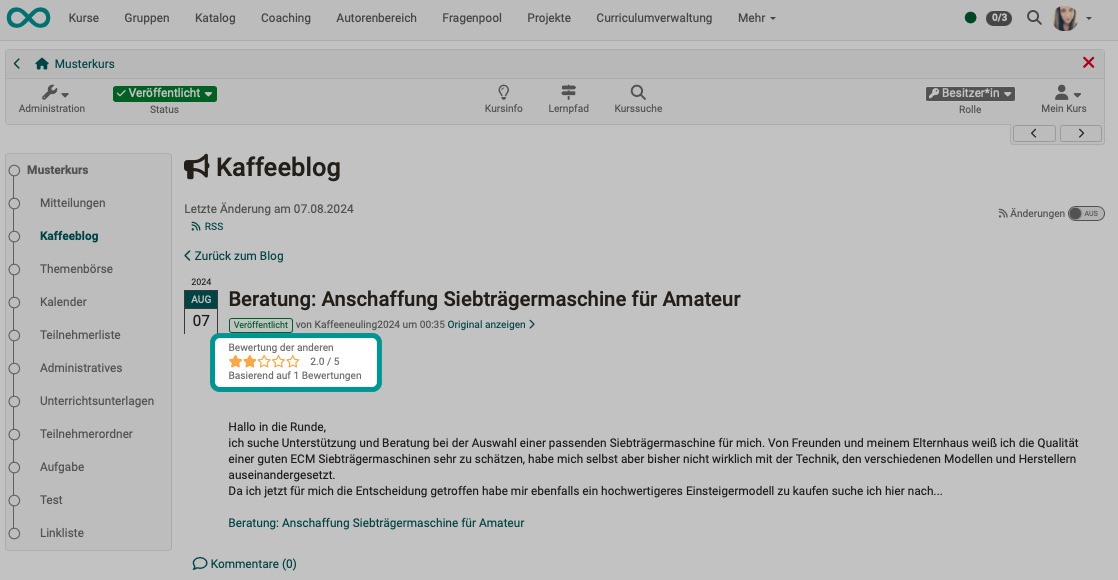Subscribe to the blog via the RSS icon

195,226
